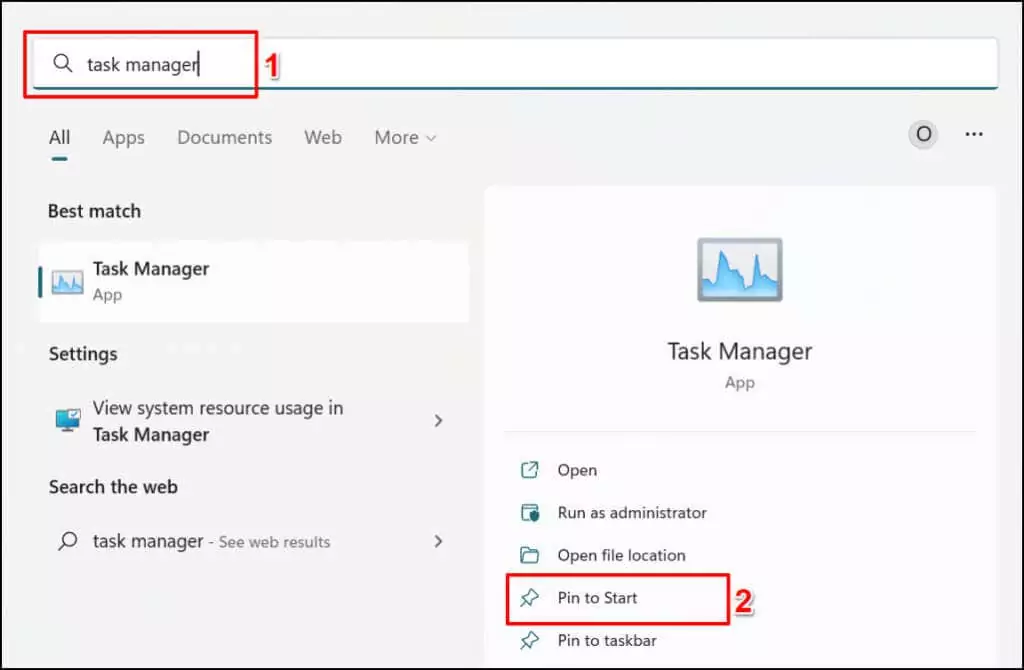Open View system resource usage in Task Manager
The height and width of the screenshot is (670, 1024).
tap(254, 421)
